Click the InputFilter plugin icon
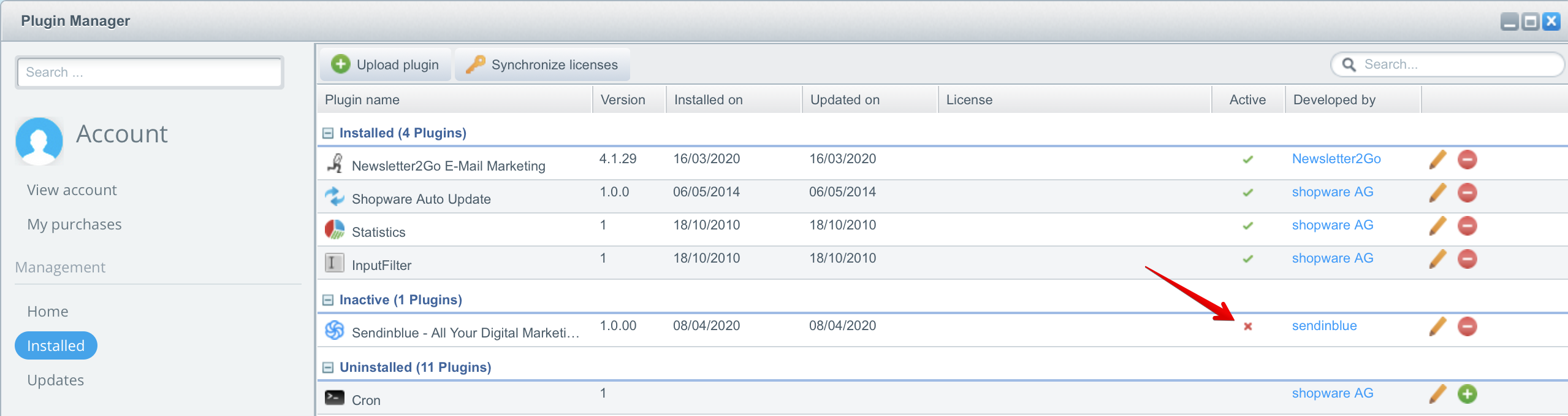Viewport: 1568px width, 416px height. click(335, 263)
